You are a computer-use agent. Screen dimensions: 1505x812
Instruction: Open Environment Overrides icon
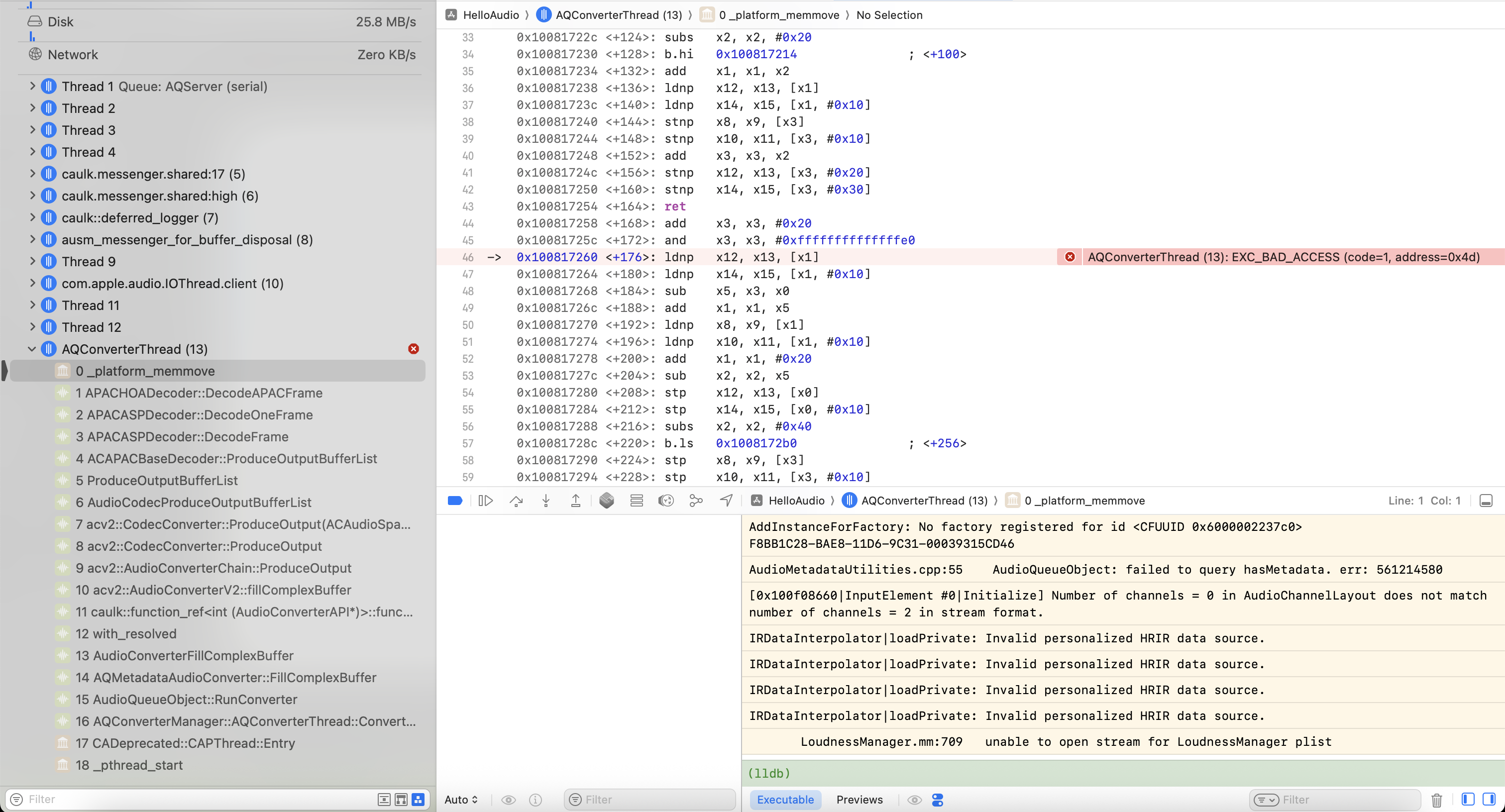pos(665,501)
